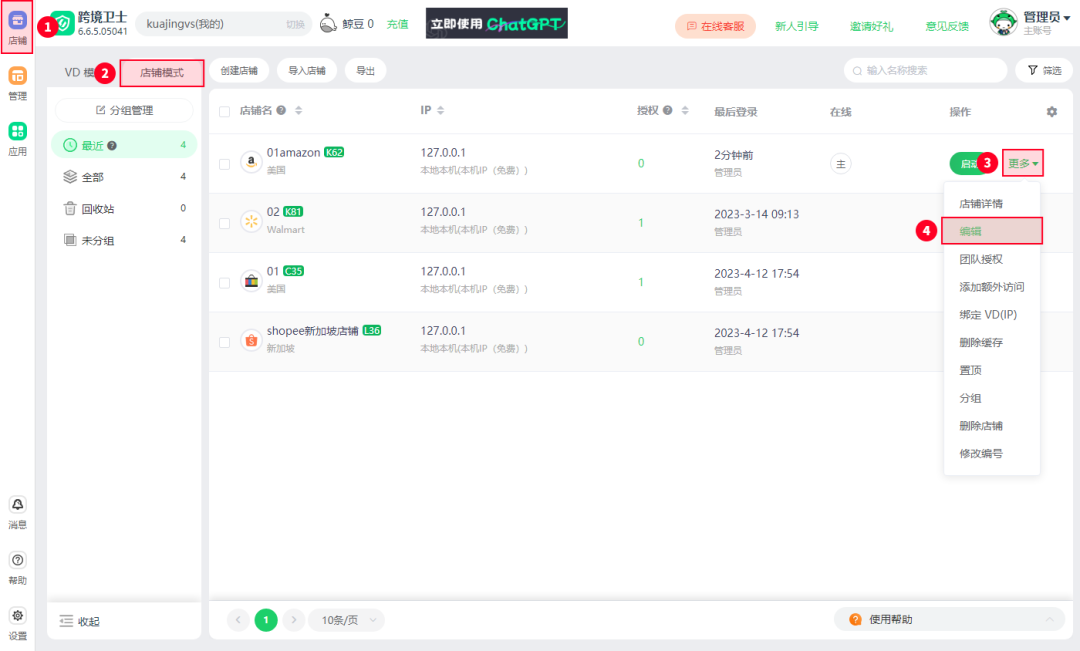Viewport: 1080px width, 651px height.
Task: Open the 帮助 help panel
Action: point(17,570)
